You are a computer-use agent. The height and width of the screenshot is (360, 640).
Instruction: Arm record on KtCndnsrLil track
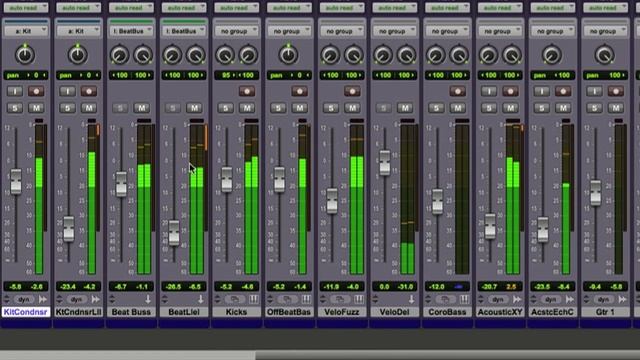(x=89, y=91)
